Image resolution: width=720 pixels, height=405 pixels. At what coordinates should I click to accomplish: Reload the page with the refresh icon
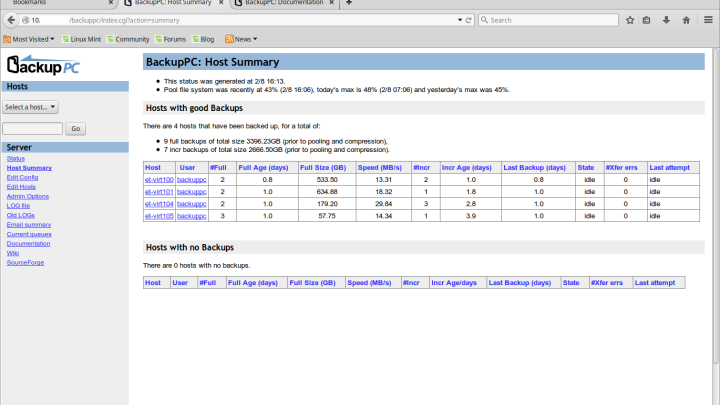[468, 20]
